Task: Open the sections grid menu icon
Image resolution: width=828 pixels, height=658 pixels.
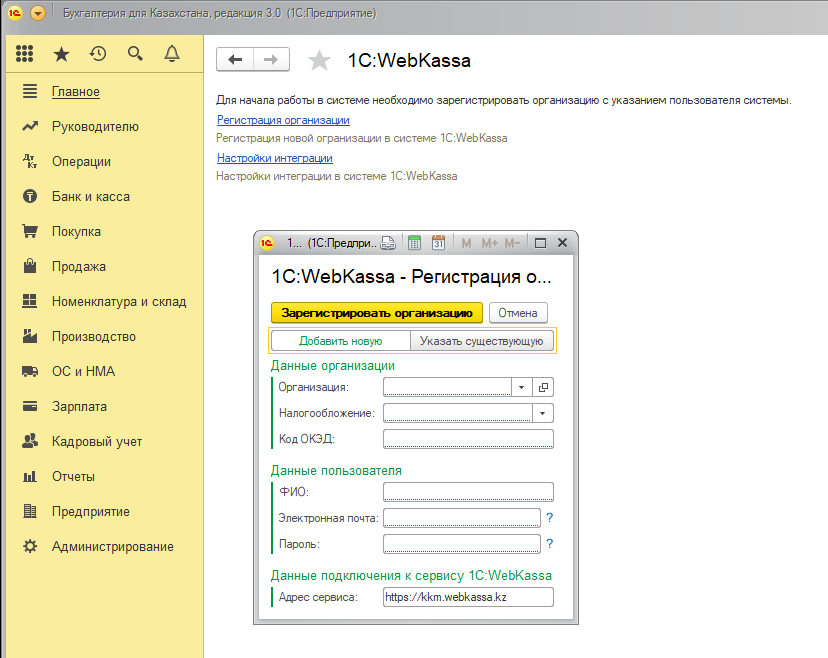Action: tap(25, 53)
